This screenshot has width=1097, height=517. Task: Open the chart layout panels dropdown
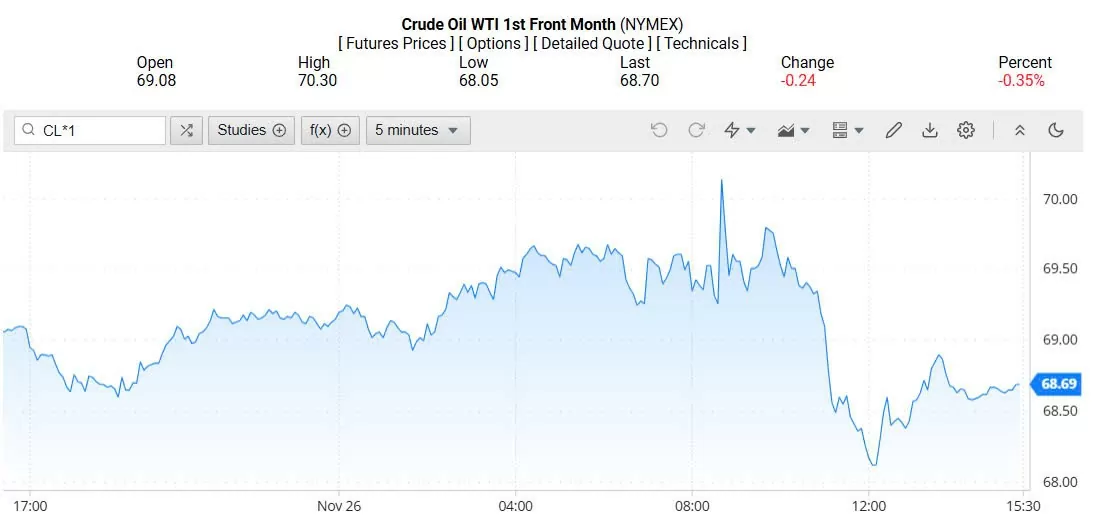coord(847,130)
